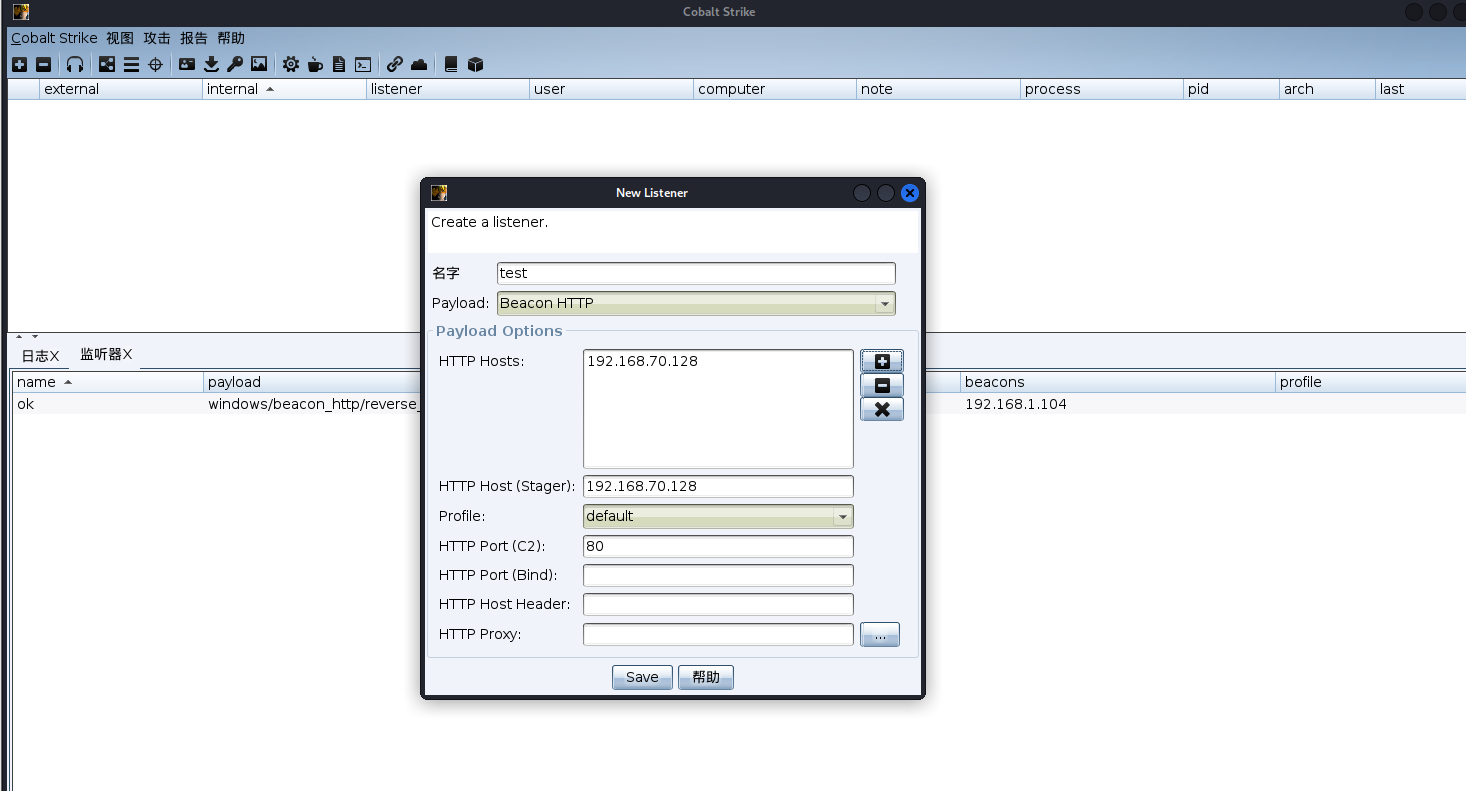Show the target table crosshair icon
Screen dimensions: 1466x791
(x=155, y=64)
